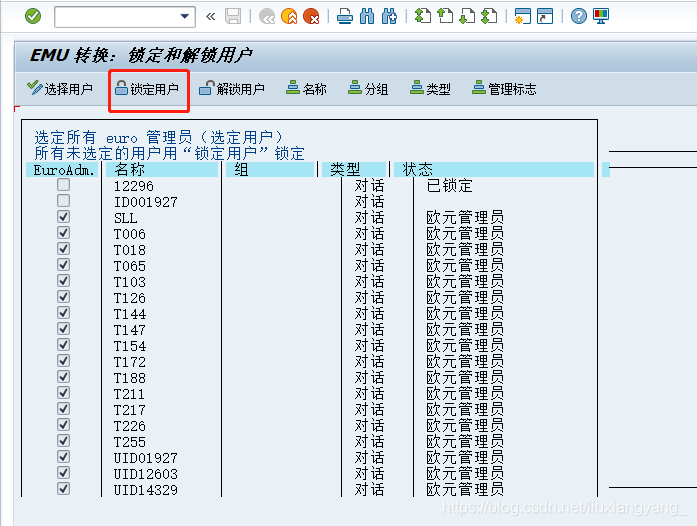Screen dimensions: 697x526
Task: Go to the Last Page icon
Action: click(x=489, y=16)
